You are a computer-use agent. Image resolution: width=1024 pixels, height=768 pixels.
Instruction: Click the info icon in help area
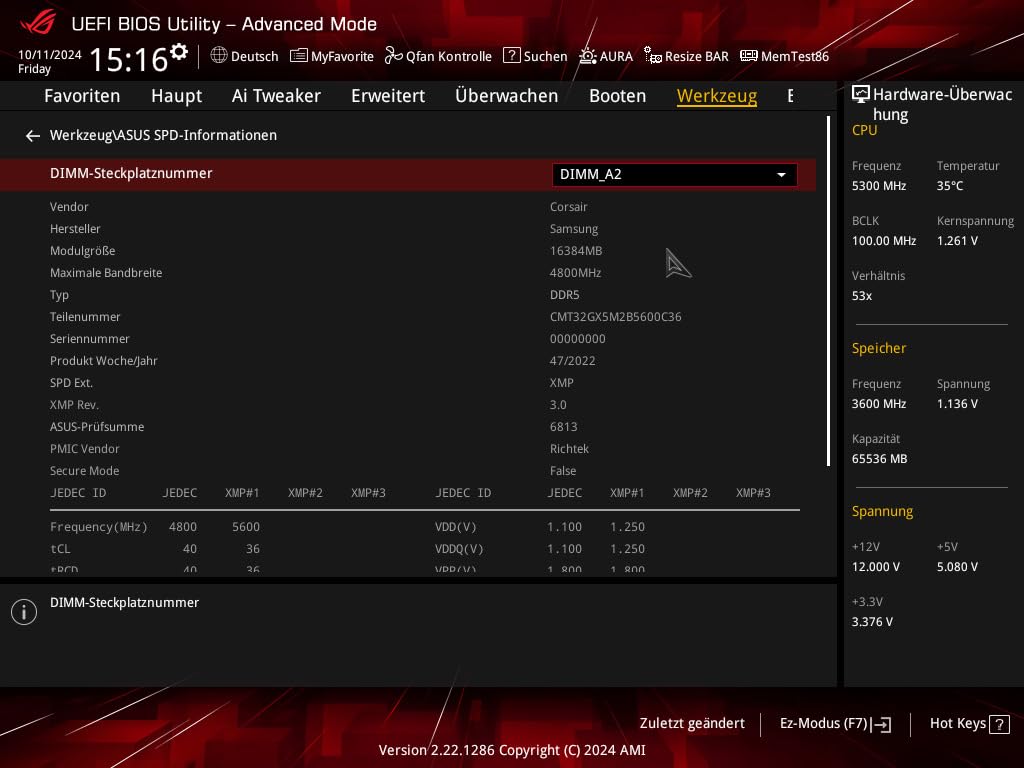click(24, 612)
